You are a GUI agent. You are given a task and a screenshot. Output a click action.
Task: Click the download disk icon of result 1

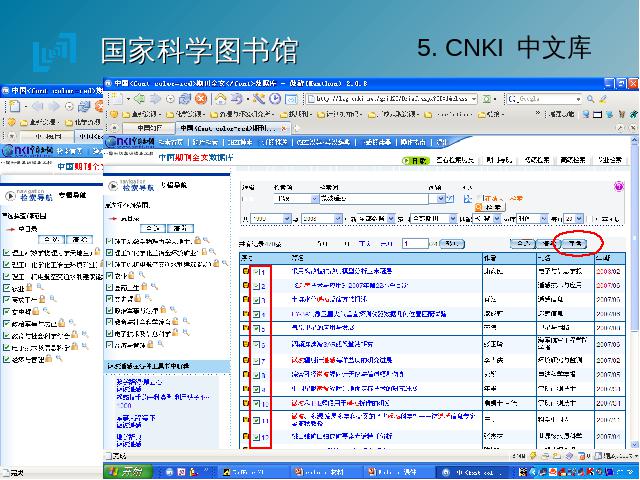245,271
